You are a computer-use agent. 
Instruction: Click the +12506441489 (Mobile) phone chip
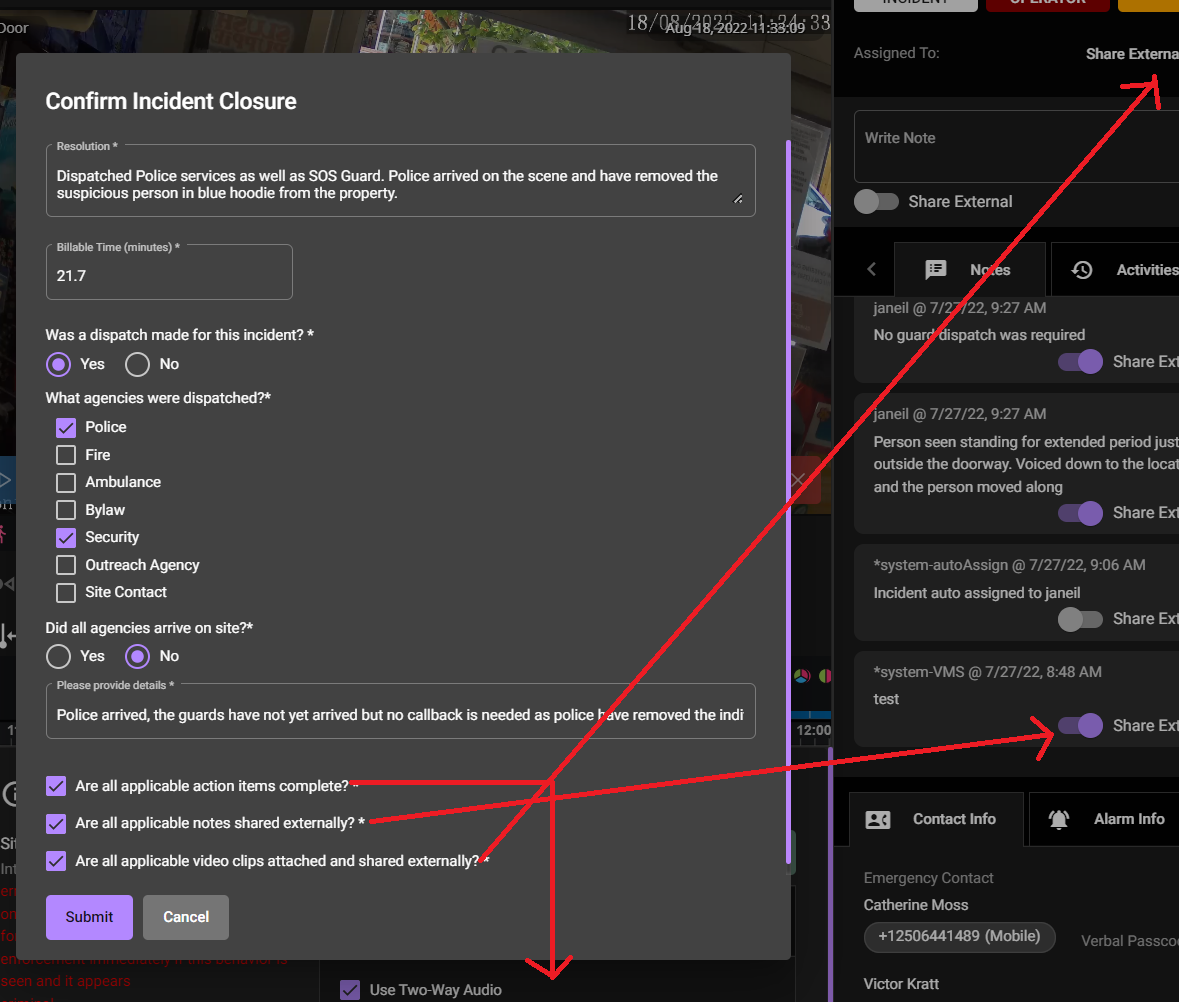coord(959,937)
